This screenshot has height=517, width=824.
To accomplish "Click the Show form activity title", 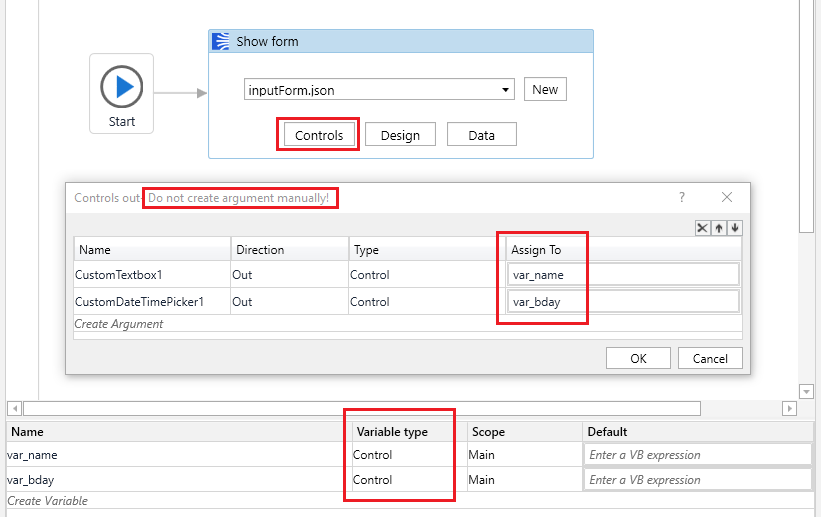I will pyautogui.click(x=267, y=42).
